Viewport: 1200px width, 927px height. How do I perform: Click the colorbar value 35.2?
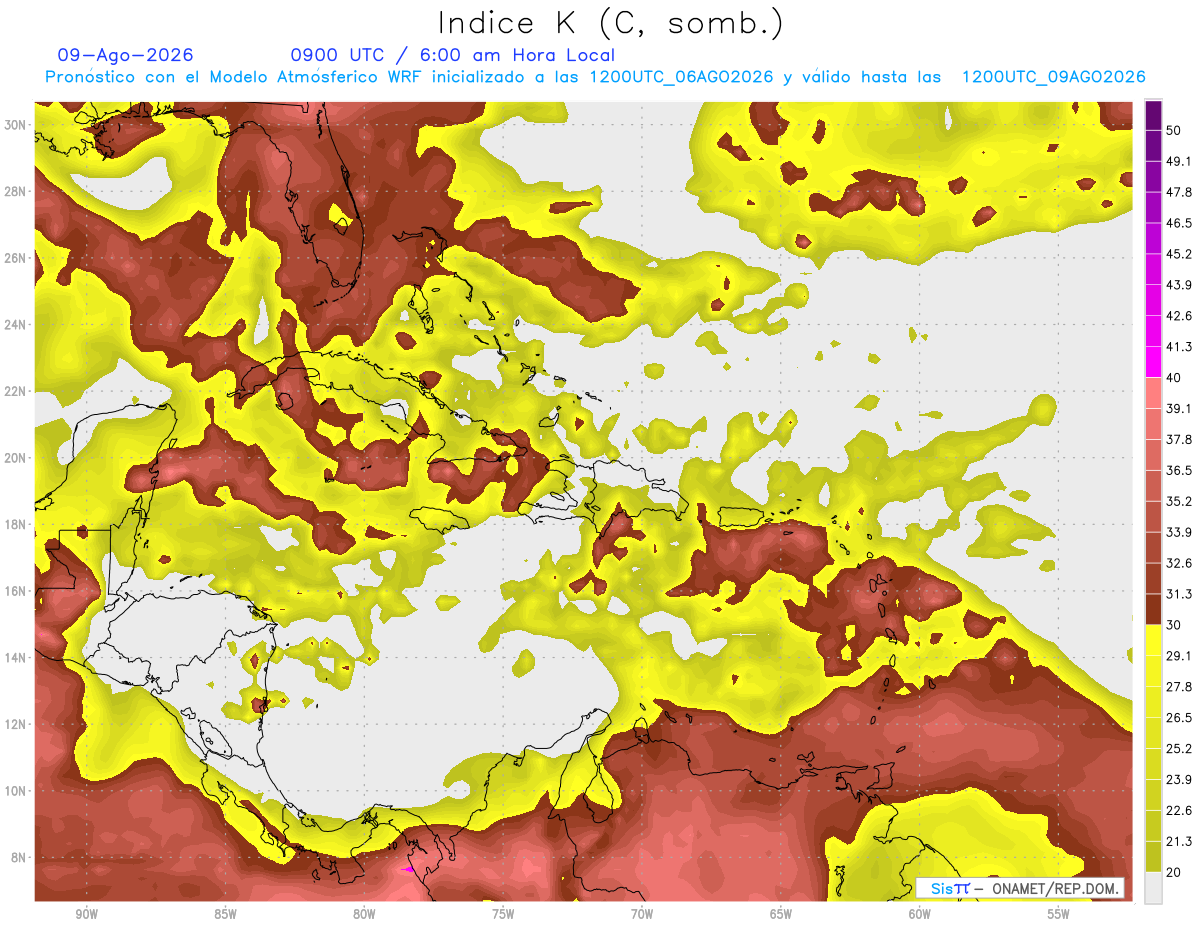(1178, 501)
